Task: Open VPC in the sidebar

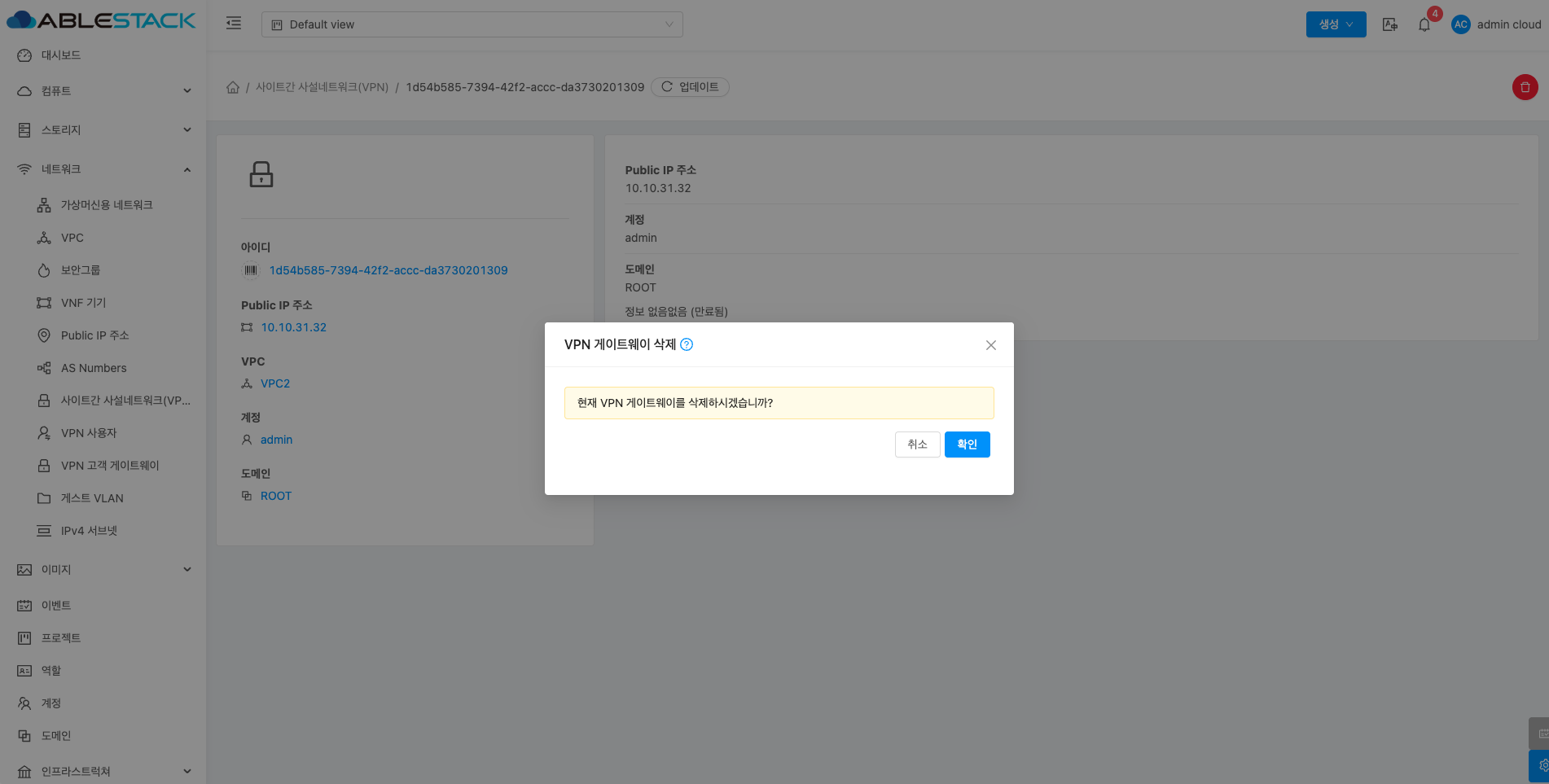Action: coord(103,238)
